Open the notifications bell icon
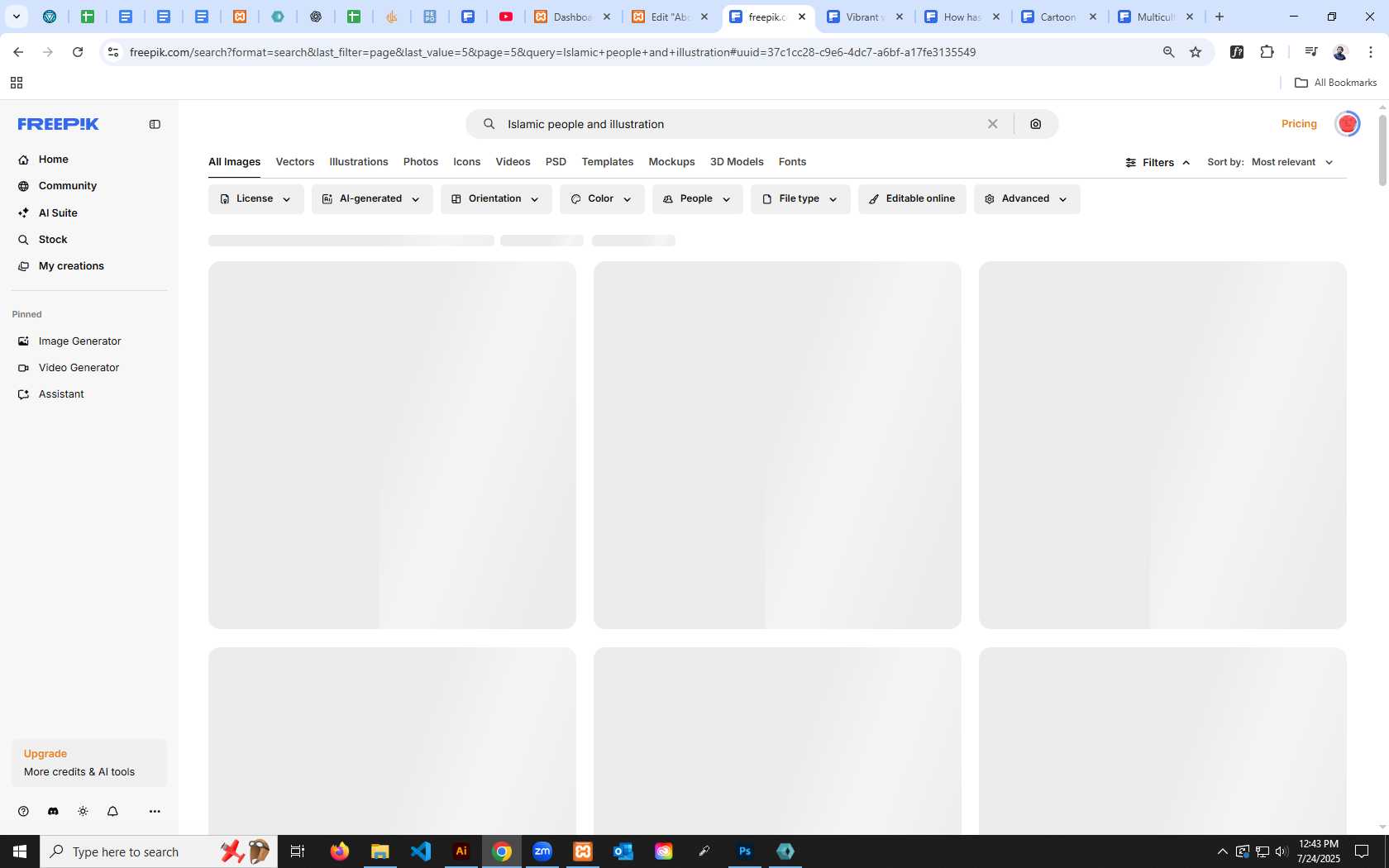Screen dimensions: 1389x868 pos(112,812)
